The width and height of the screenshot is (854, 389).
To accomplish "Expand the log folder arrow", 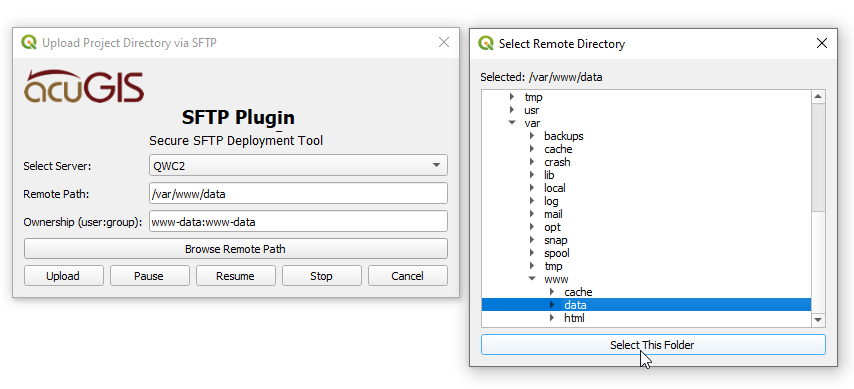I will (x=532, y=201).
